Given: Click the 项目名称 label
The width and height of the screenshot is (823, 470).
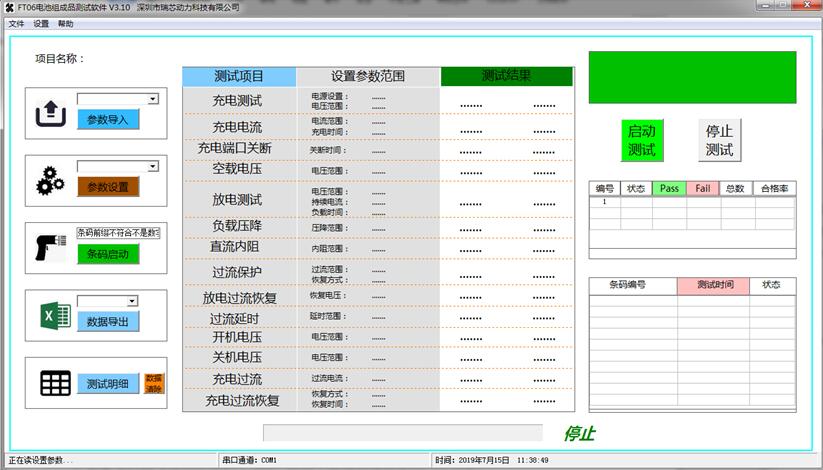Looking at the screenshot, I should (x=59, y=58).
